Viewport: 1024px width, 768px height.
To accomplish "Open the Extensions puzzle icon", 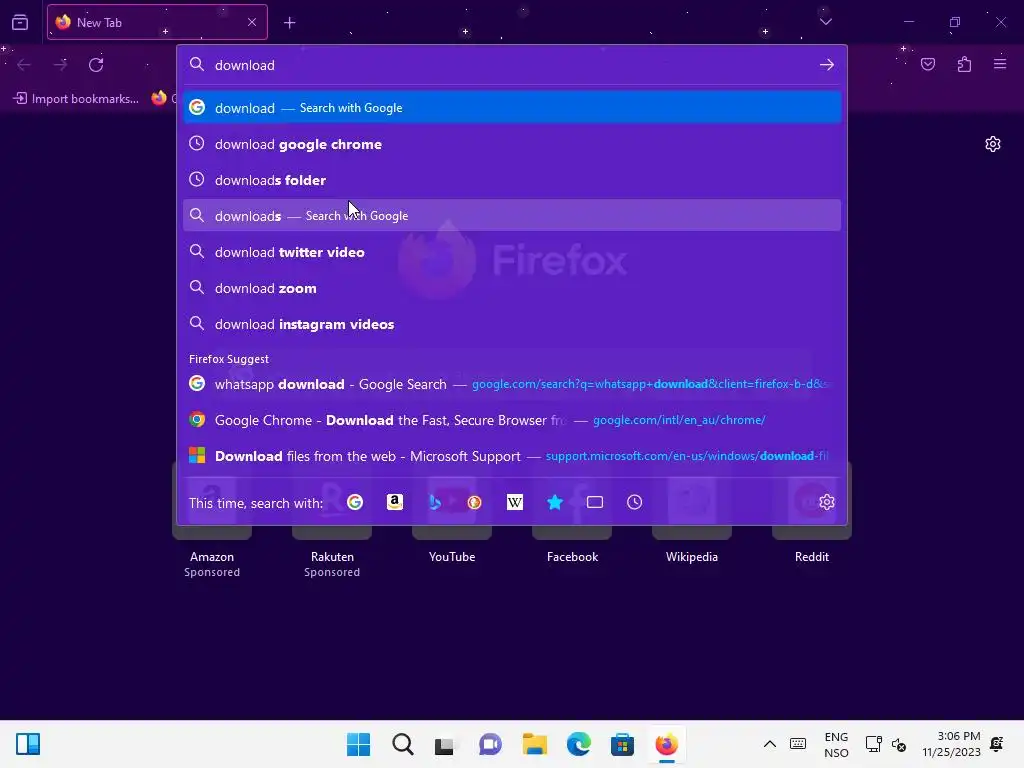I will (x=964, y=64).
